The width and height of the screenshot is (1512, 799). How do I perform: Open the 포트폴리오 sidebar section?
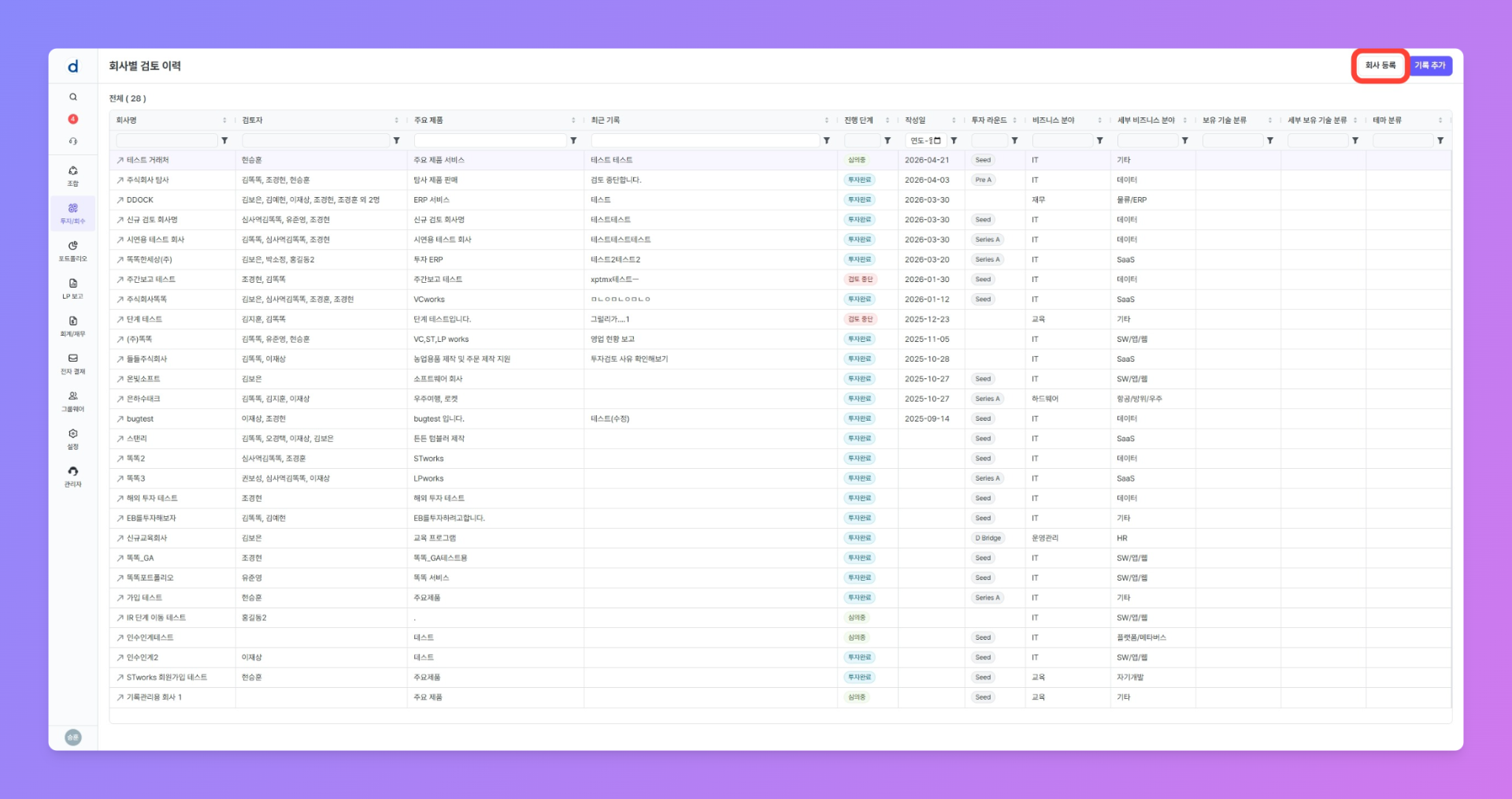tap(72, 251)
